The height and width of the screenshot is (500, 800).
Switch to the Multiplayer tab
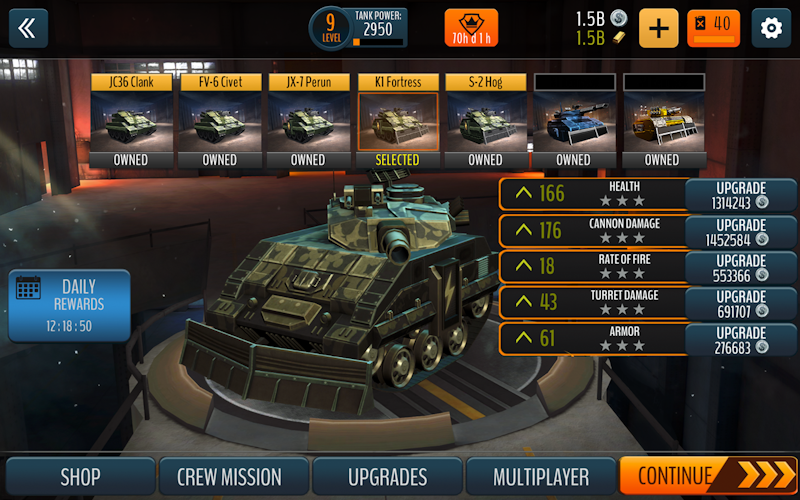(541, 478)
